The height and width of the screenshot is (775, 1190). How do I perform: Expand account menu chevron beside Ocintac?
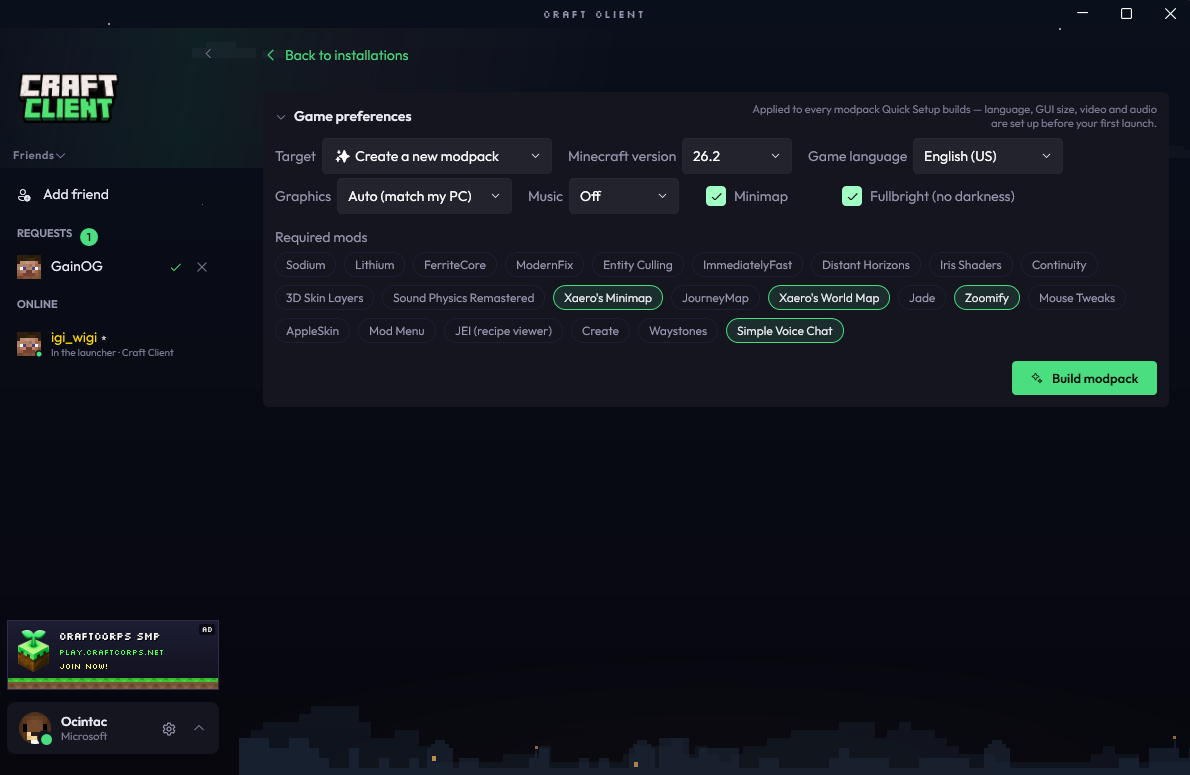point(199,728)
